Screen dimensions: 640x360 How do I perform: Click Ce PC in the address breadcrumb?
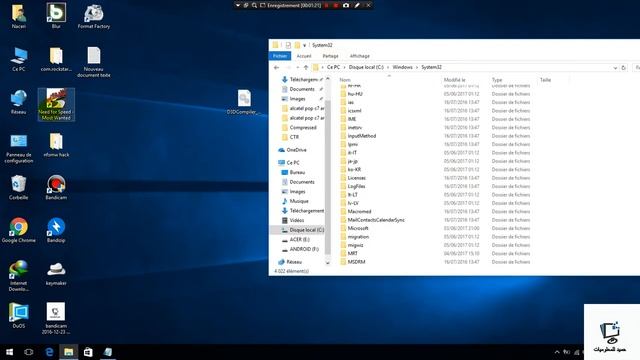pyautogui.click(x=333, y=67)
